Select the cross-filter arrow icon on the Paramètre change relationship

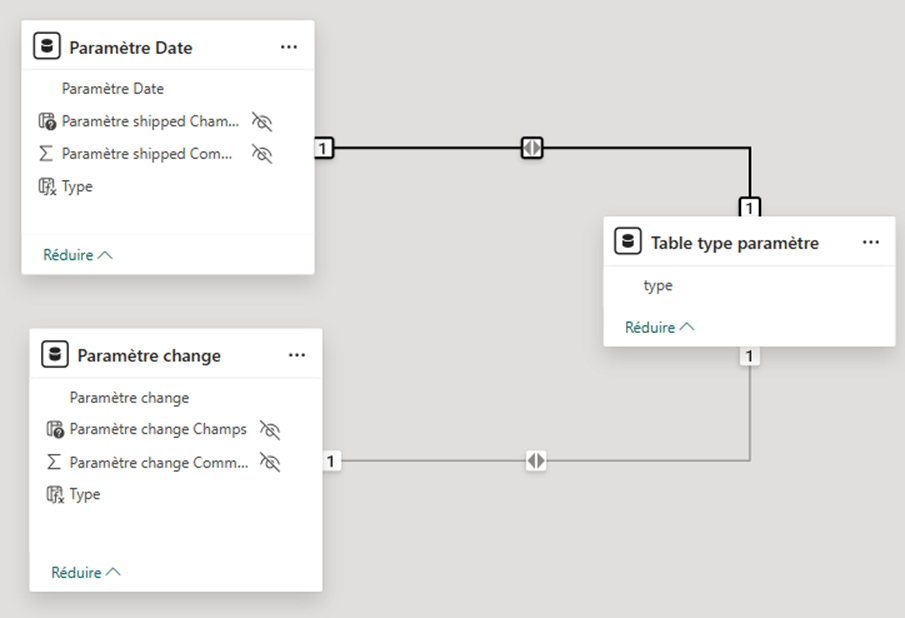point(536,461)
